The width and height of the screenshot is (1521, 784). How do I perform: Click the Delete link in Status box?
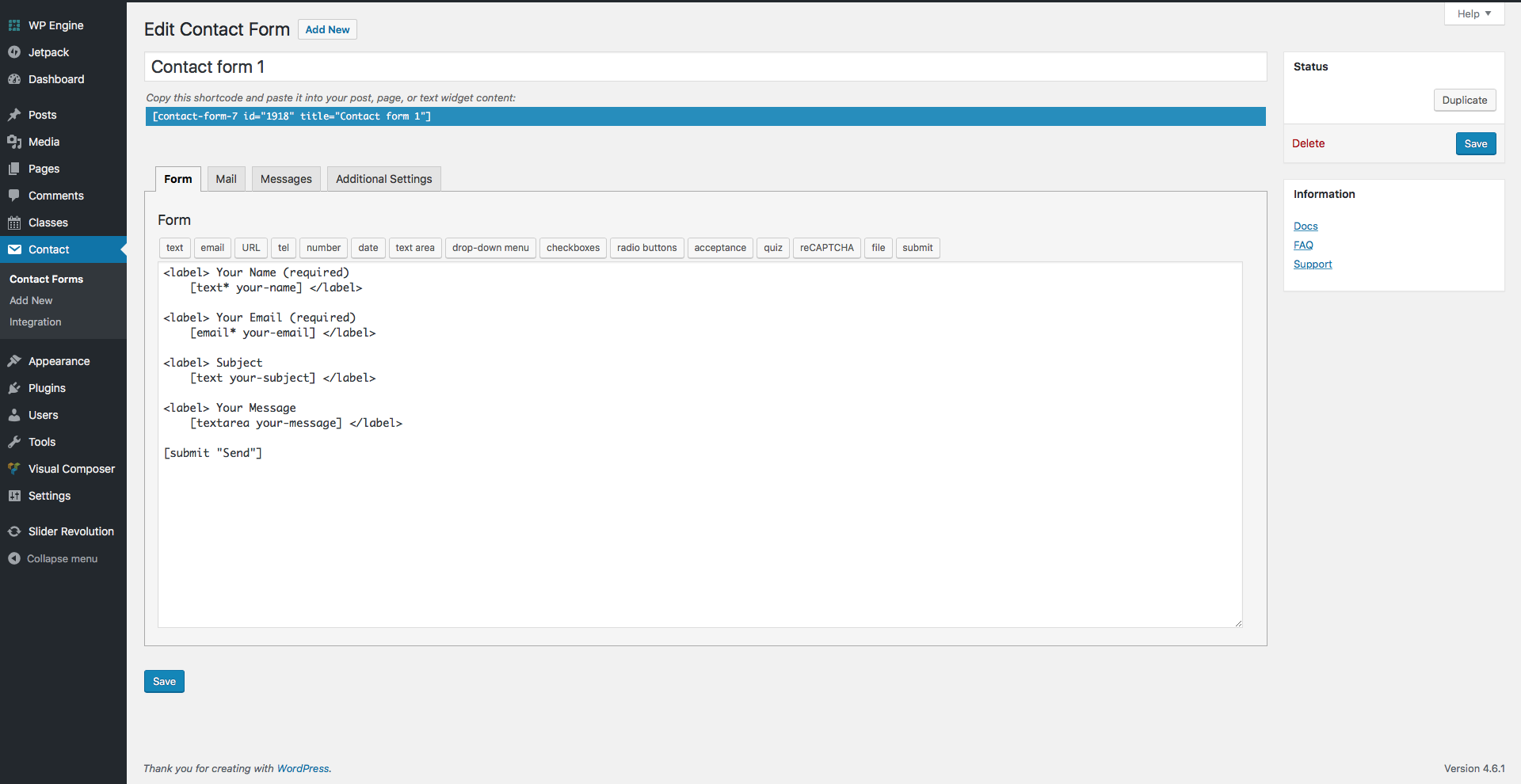pos(1308,143)
